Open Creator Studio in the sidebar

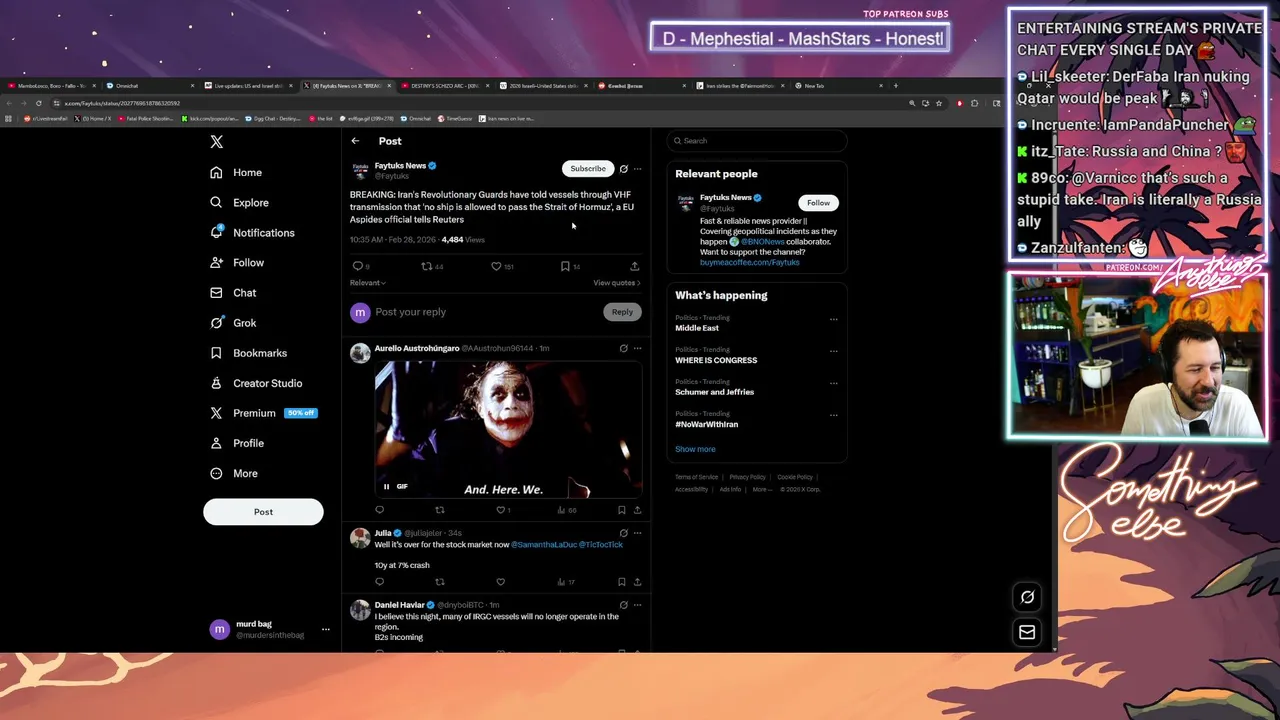tap(256, 382)
